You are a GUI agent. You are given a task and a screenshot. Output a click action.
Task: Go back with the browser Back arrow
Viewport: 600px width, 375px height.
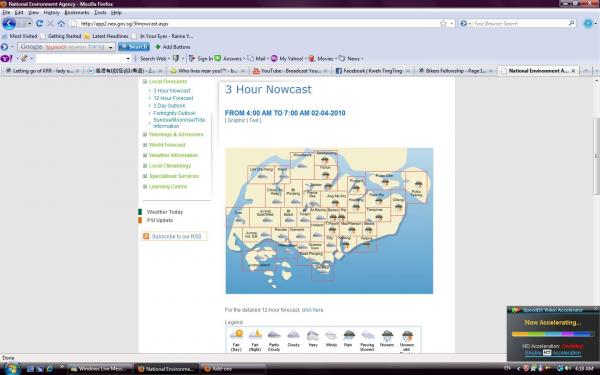(9, 24)
